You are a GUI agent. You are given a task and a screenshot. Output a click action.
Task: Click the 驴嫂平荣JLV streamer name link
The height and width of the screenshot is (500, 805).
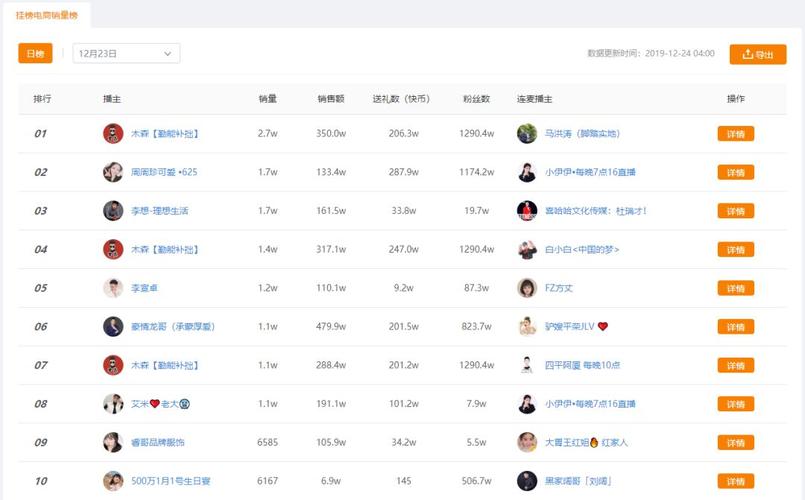coord(570,327)
